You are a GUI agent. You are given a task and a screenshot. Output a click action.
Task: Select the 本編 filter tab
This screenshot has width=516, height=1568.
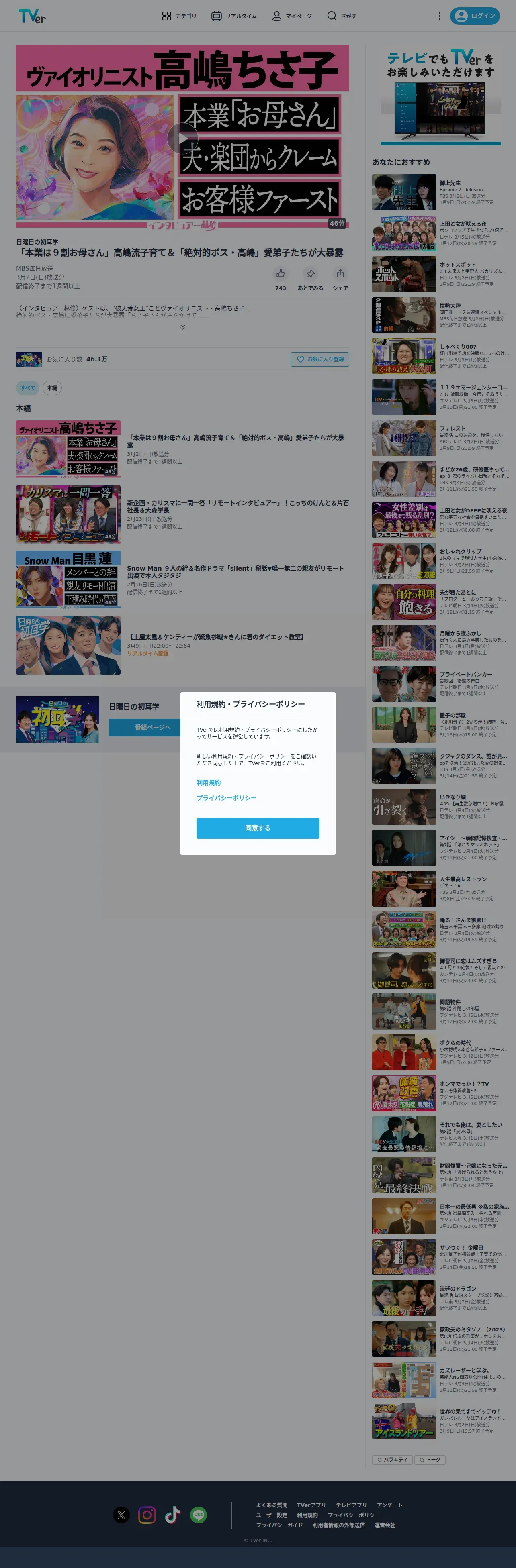coord(52,388)
